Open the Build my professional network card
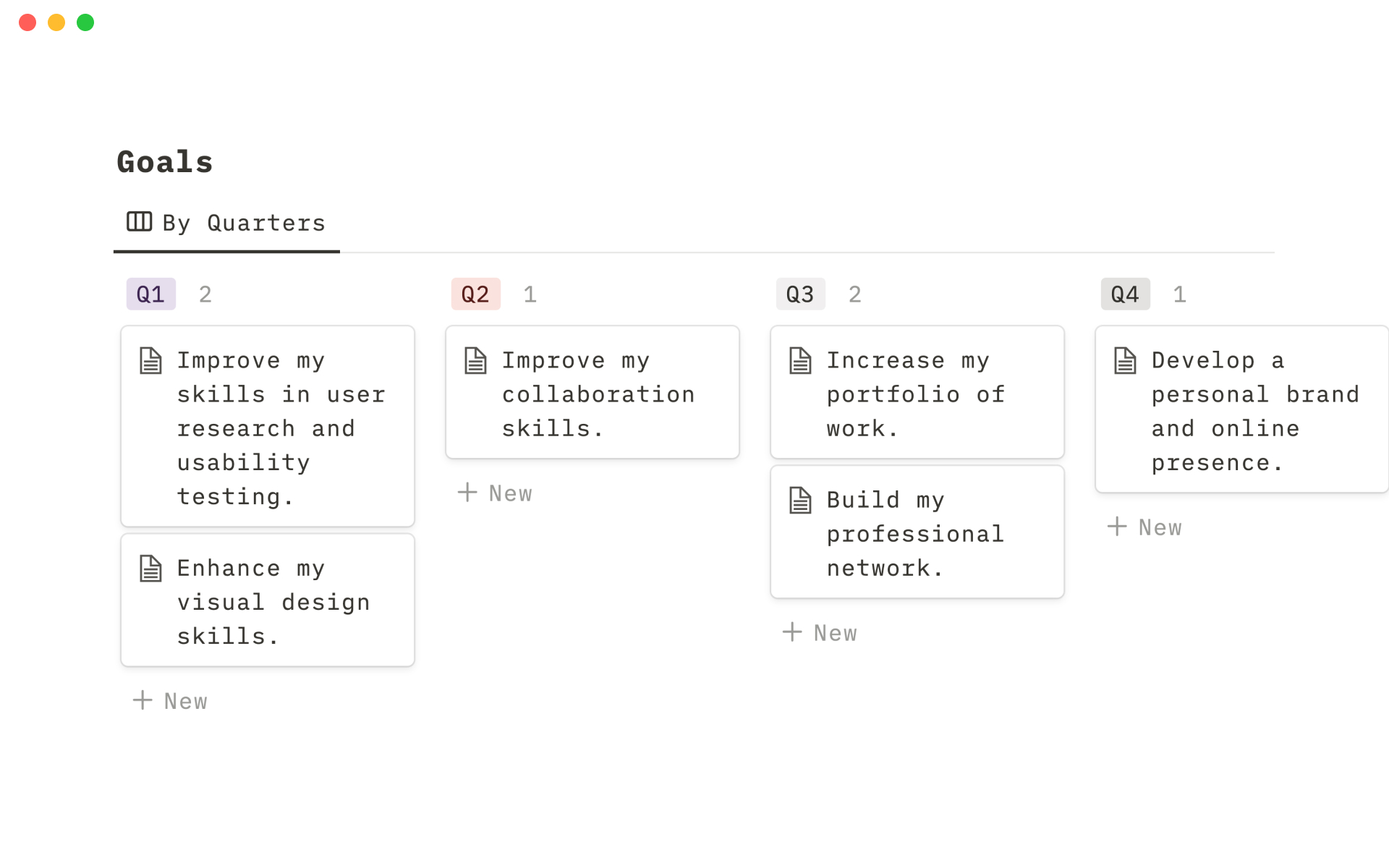Screen dimensions: 1389x868 point(916,534)
